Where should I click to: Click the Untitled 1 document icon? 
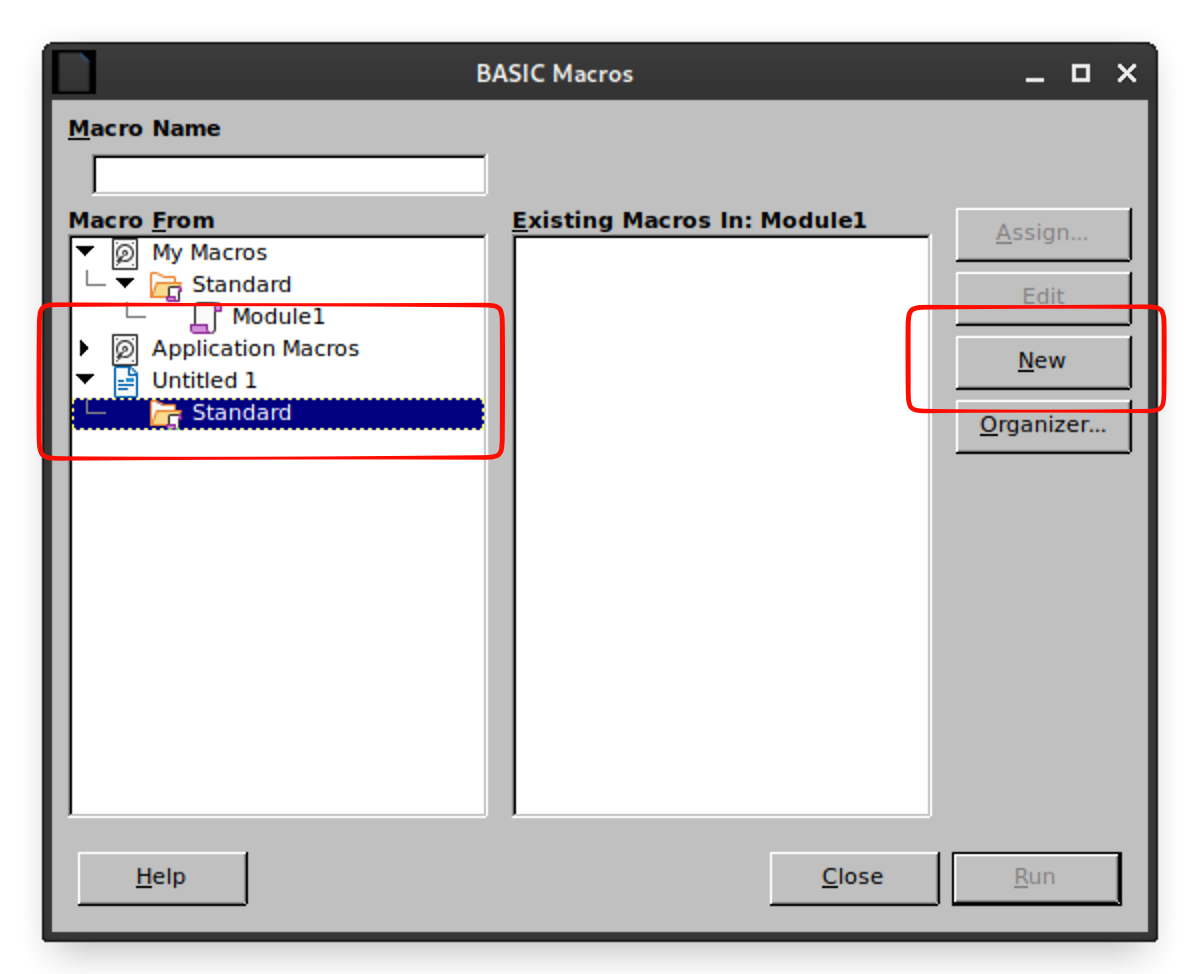coord(125,381)
